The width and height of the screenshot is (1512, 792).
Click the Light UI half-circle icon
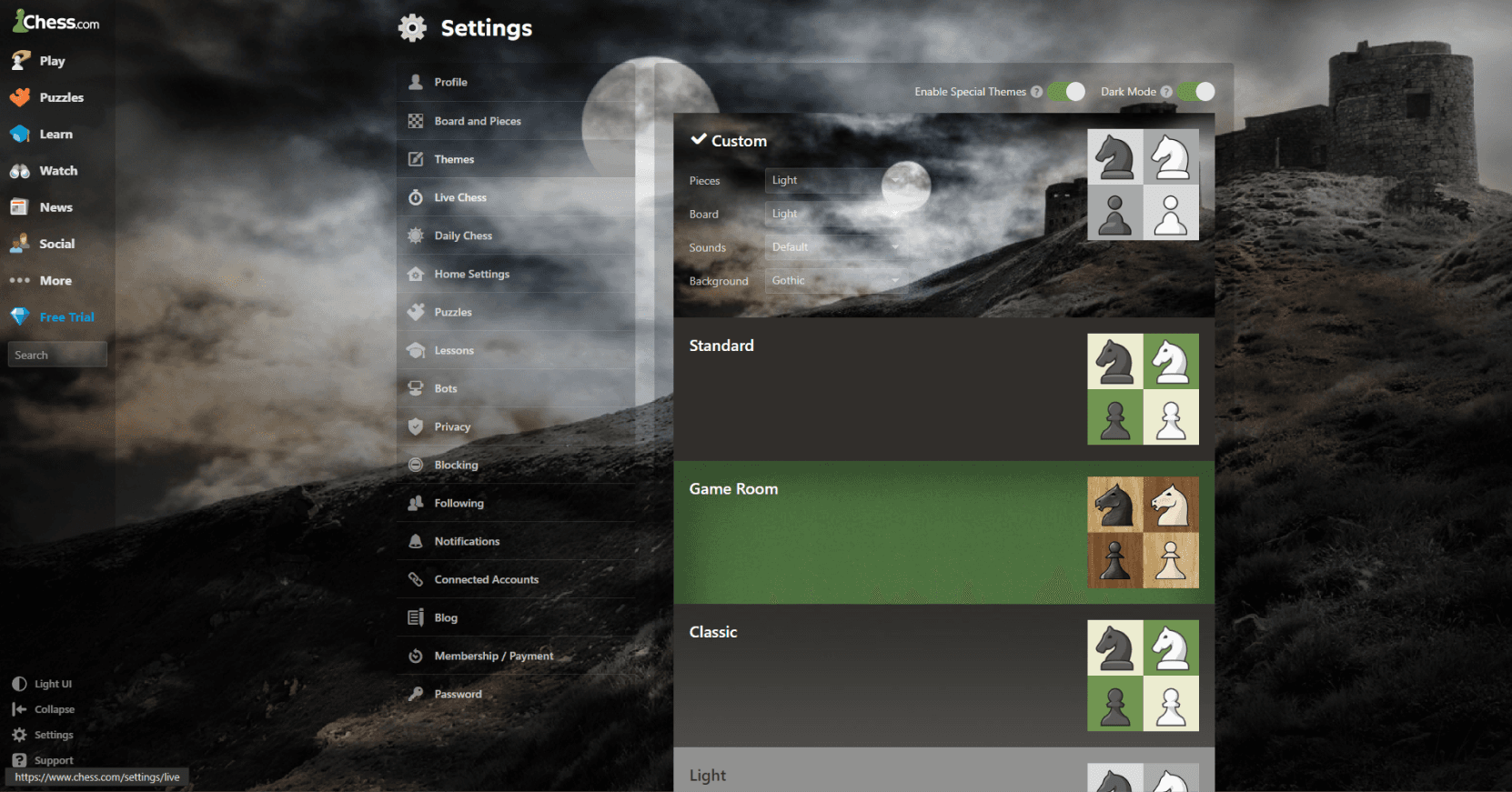(19, 684)
